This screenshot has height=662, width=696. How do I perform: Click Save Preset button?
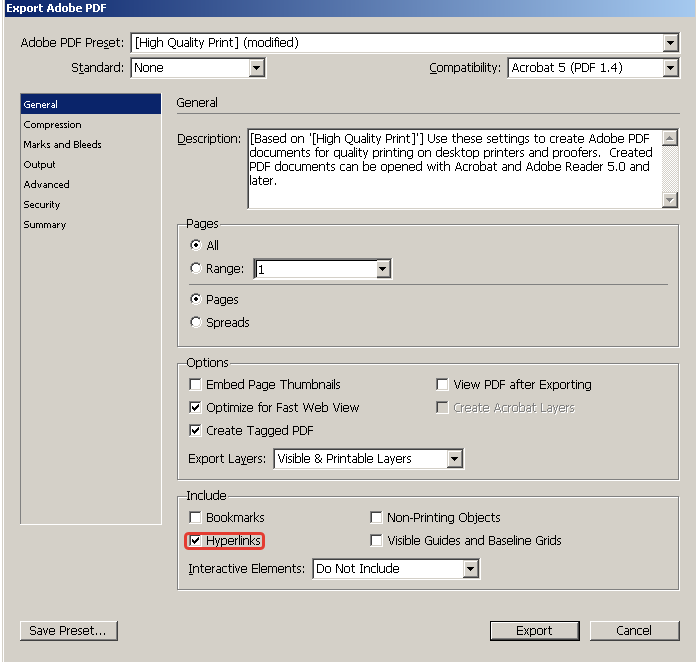point(69,631)
